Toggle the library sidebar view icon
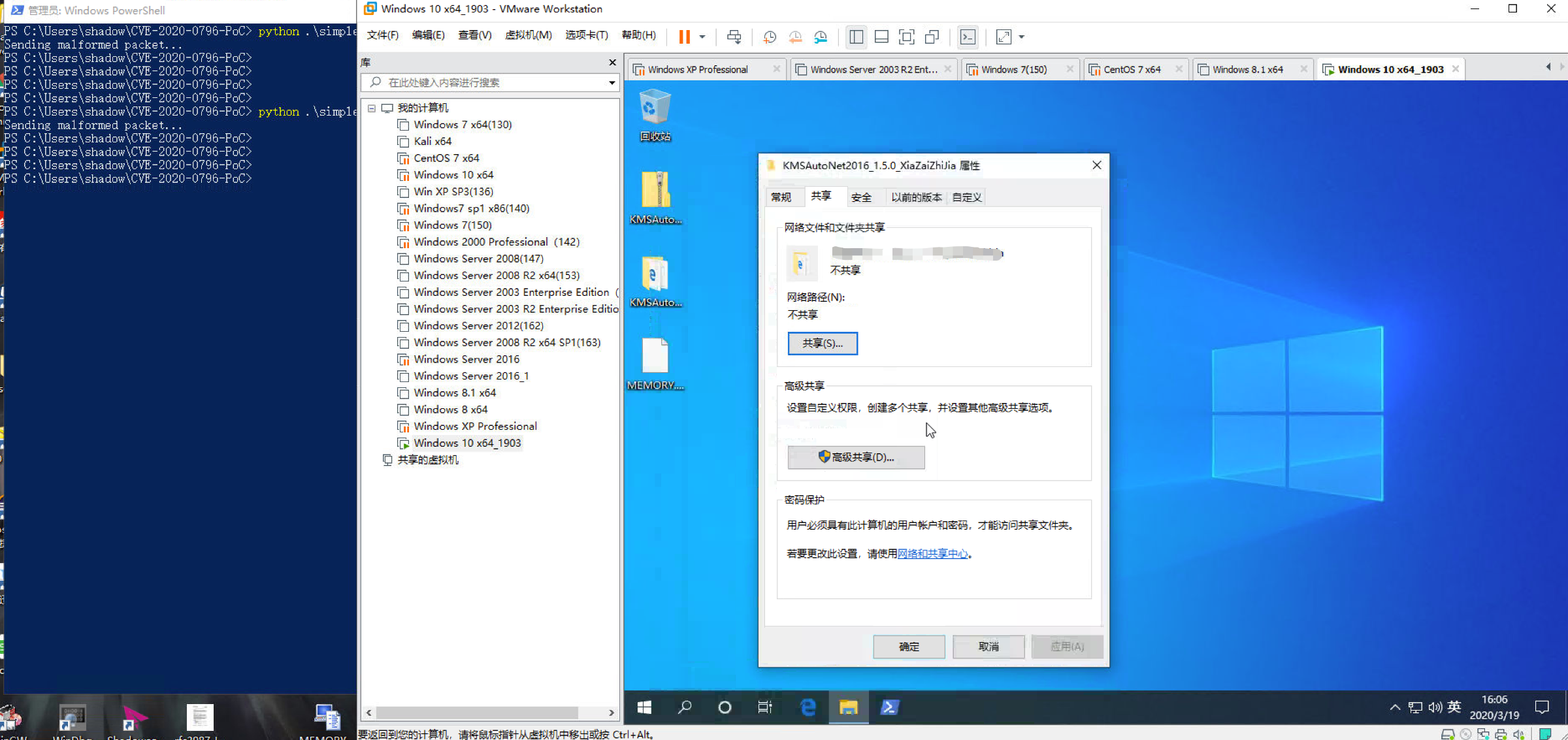The width and height of the screenshot is (1568, 740). pos(856,37)
